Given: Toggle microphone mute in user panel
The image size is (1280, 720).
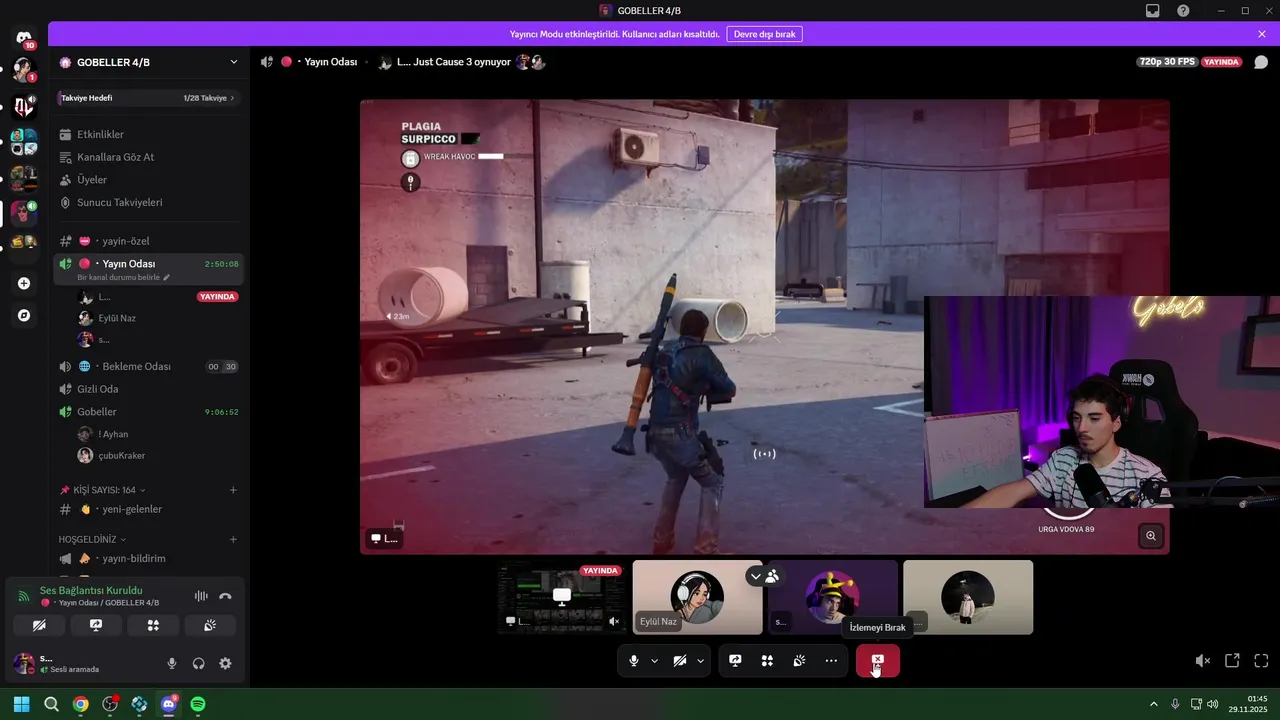Looking at the screenshot, I should point(172,663).
